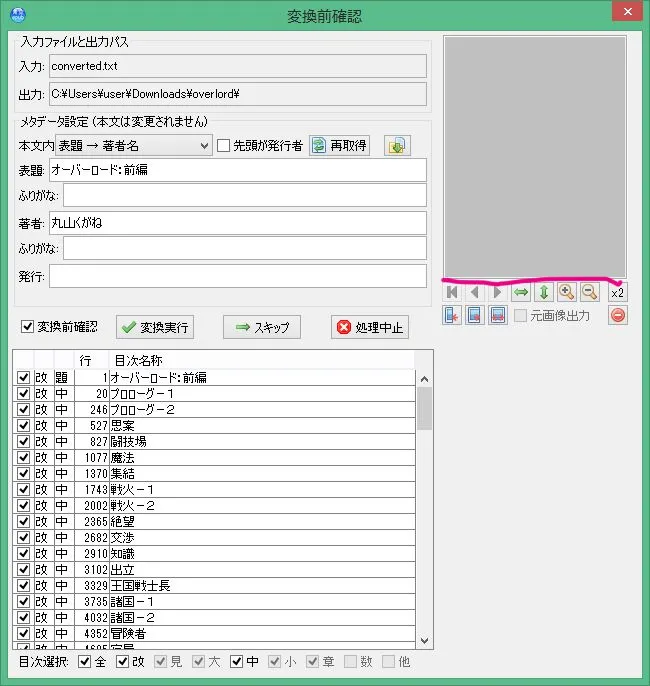Toggle the 先頭が発行者 checkbox

pos(224,146)
